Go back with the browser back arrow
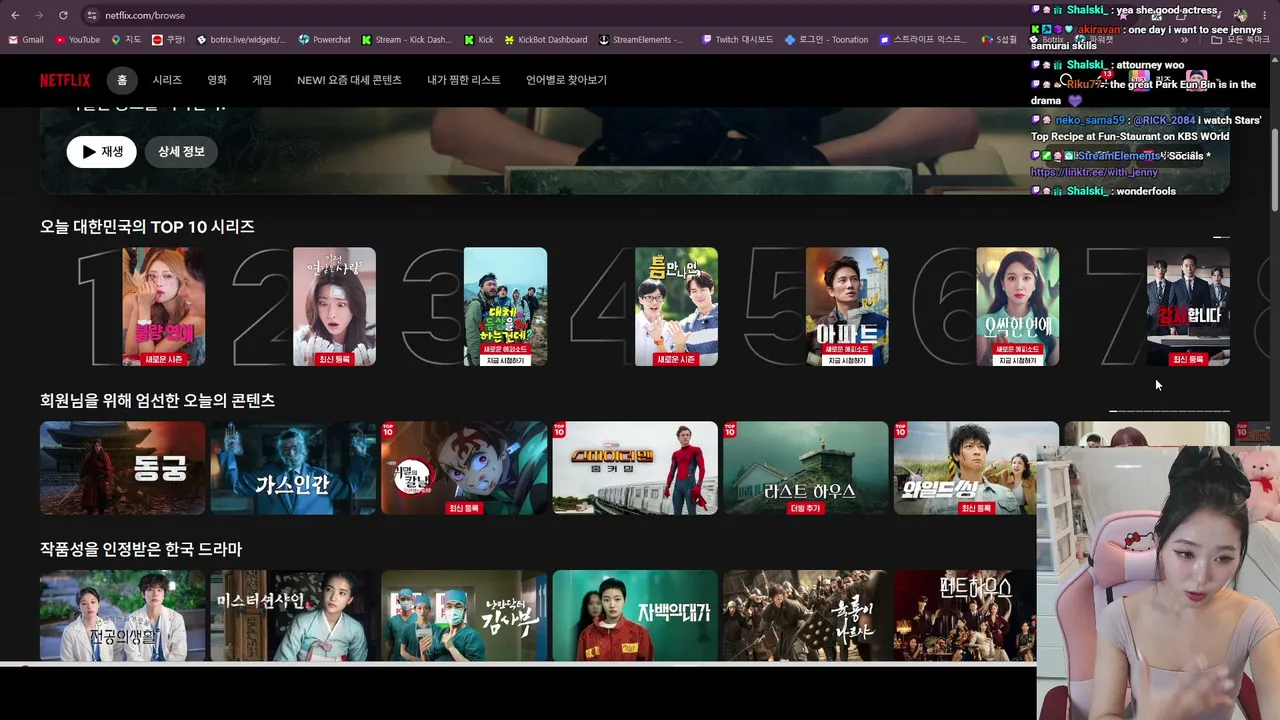 [x=15, y=15]
